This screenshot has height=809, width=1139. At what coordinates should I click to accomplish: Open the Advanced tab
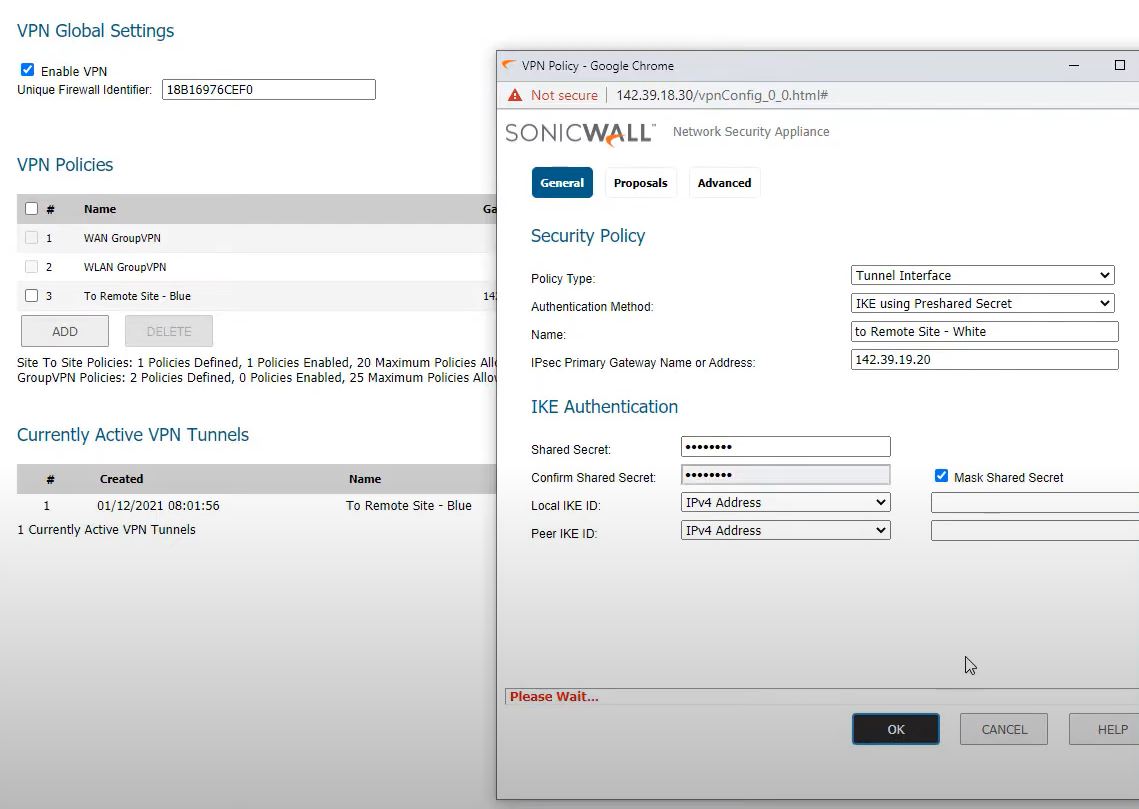[x=724, y=183]
